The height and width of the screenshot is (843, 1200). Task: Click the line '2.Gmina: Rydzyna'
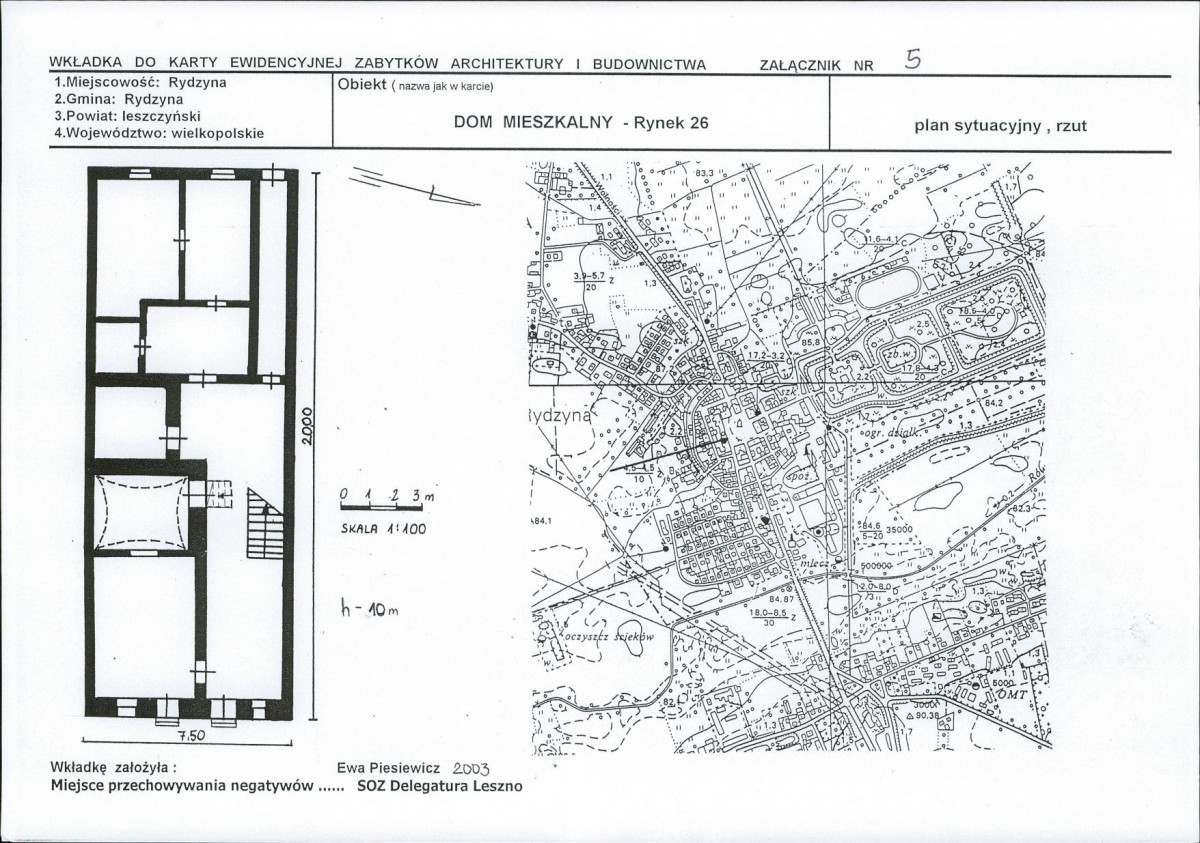coord(118,100)
